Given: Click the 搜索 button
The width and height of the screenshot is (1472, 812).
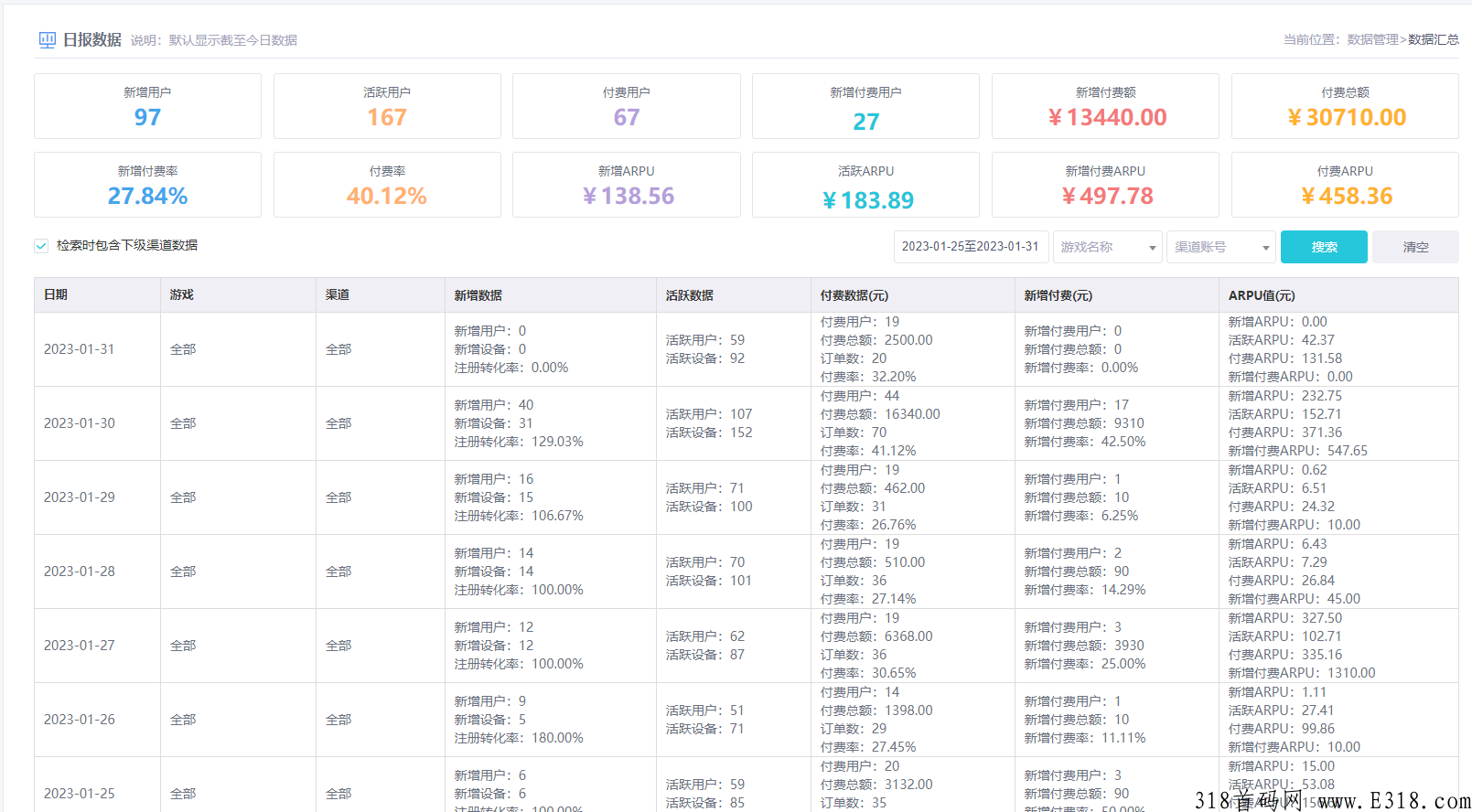Looking at the screenshot, I should click(x=1324, y=247).
